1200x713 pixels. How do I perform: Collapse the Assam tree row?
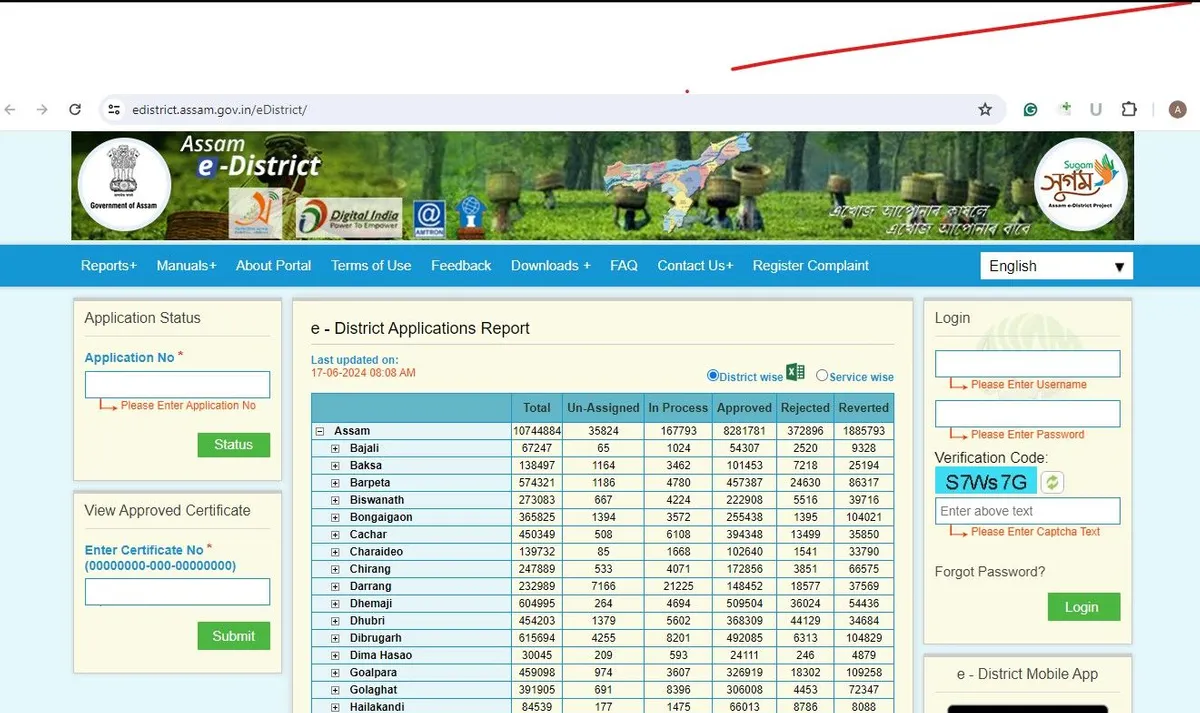(320, 431)
